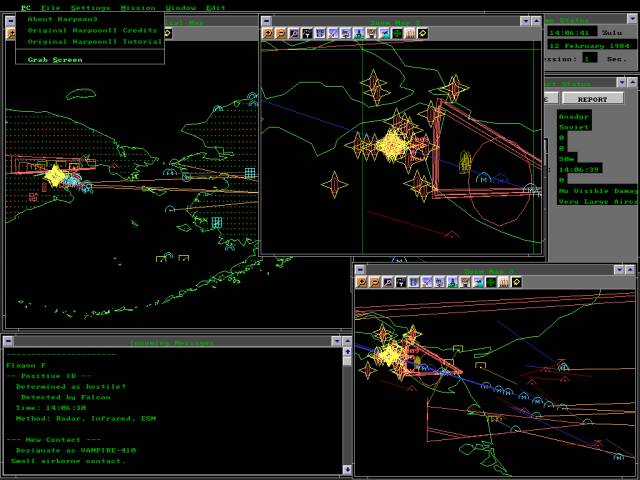Click zoom-out magnifier in lower Zoom Map toolbar
Viewport: 640px width, 480px height.
pos(375,282)
